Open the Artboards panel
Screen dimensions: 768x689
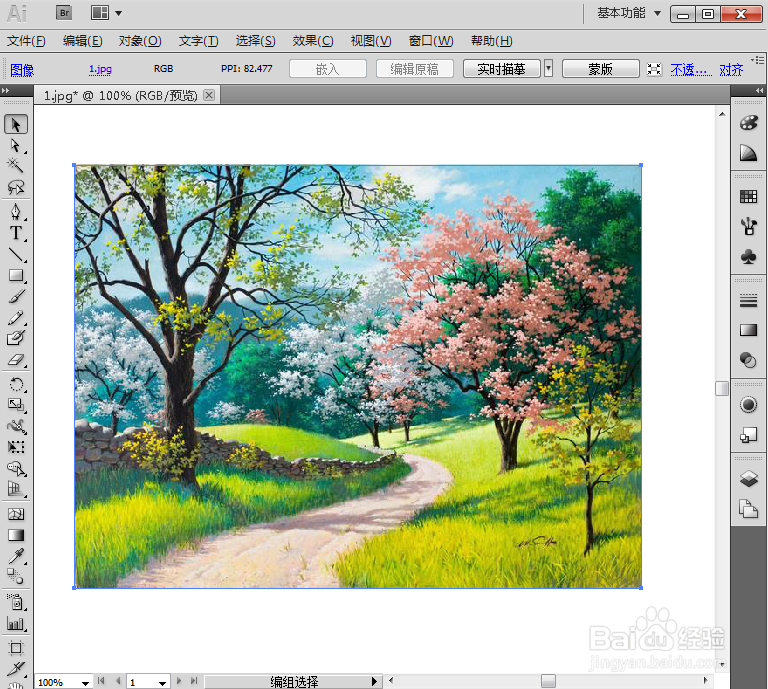pos(748,509)
